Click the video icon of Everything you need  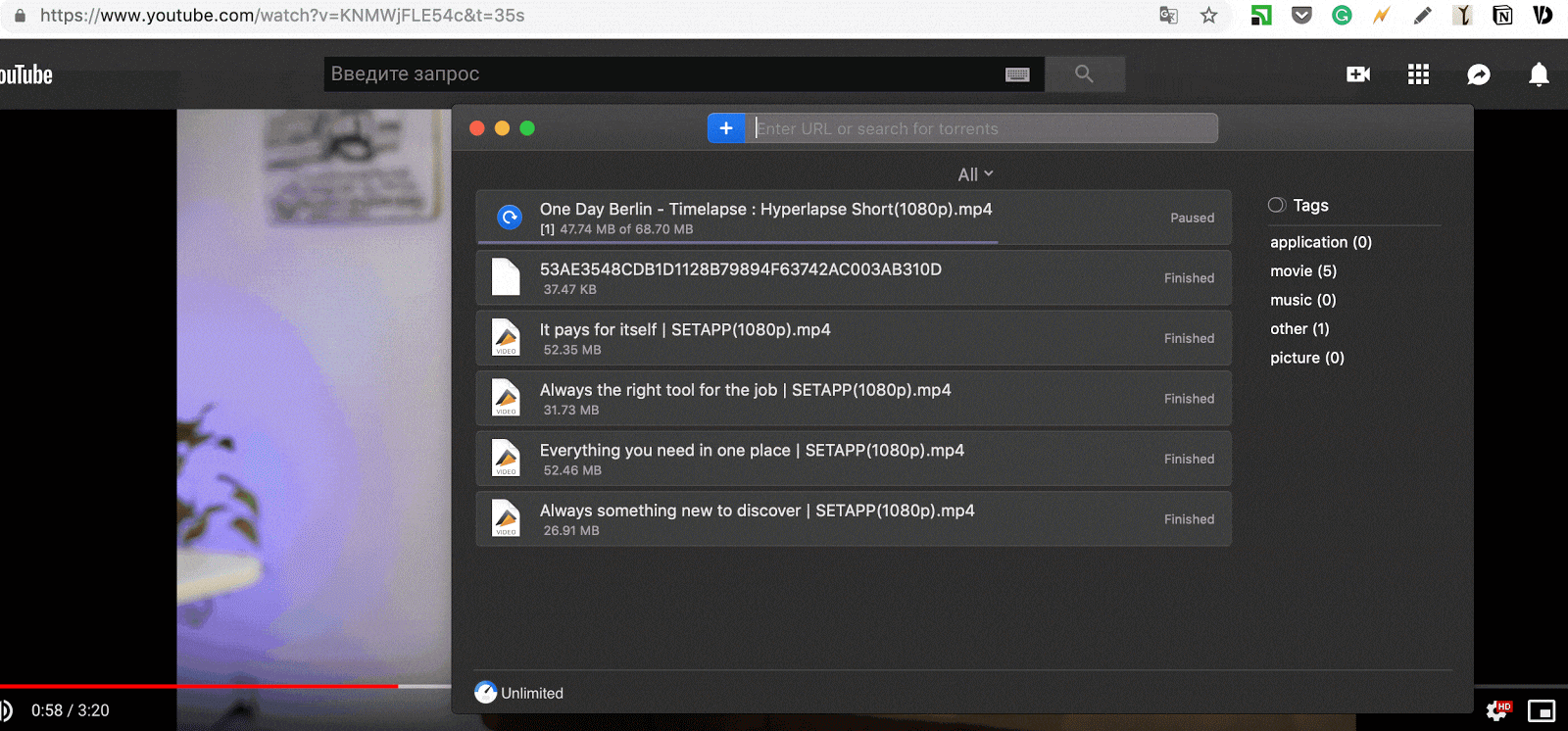pos(506,458)
